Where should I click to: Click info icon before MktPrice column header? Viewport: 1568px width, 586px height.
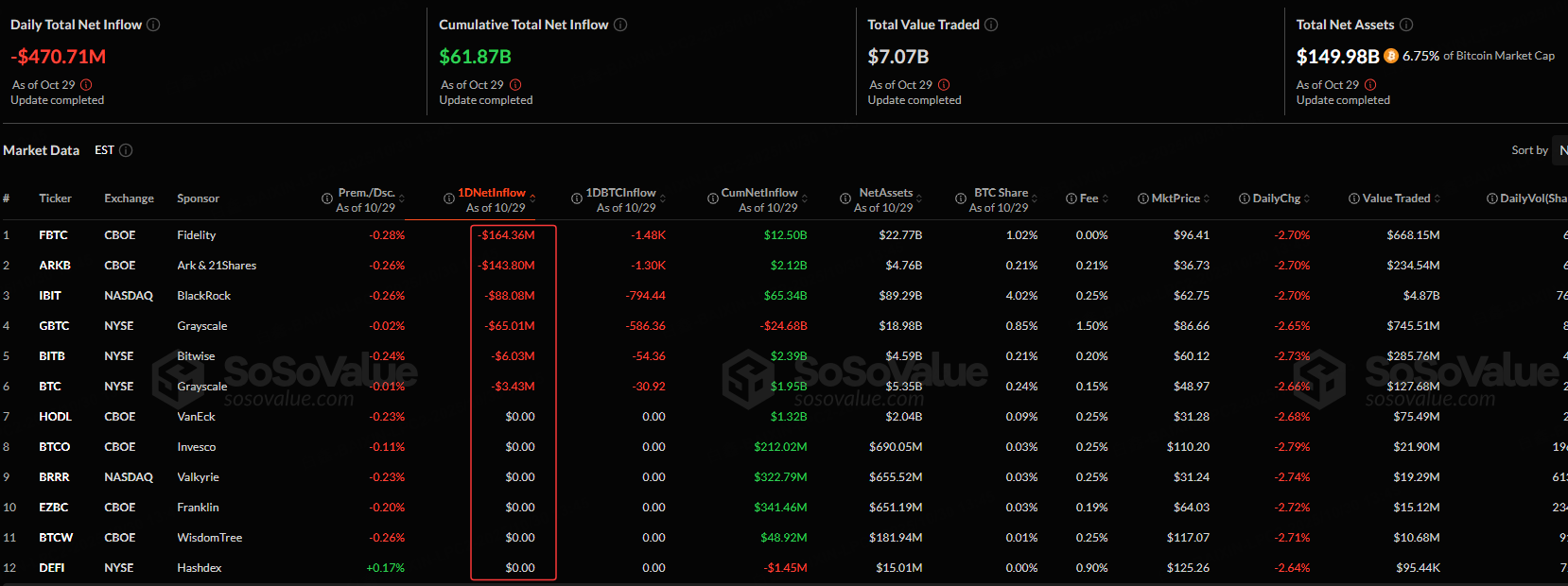(1143, 198)
